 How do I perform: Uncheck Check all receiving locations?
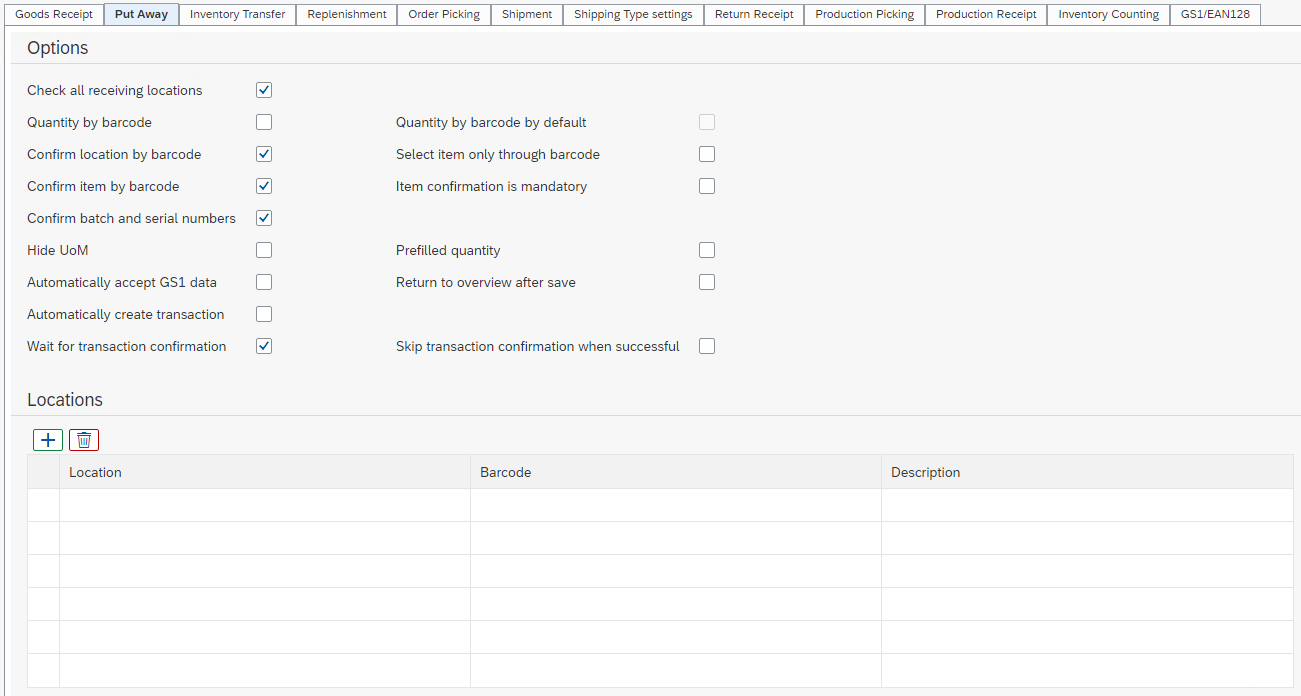pyautogui.click(x=264, y=90)
